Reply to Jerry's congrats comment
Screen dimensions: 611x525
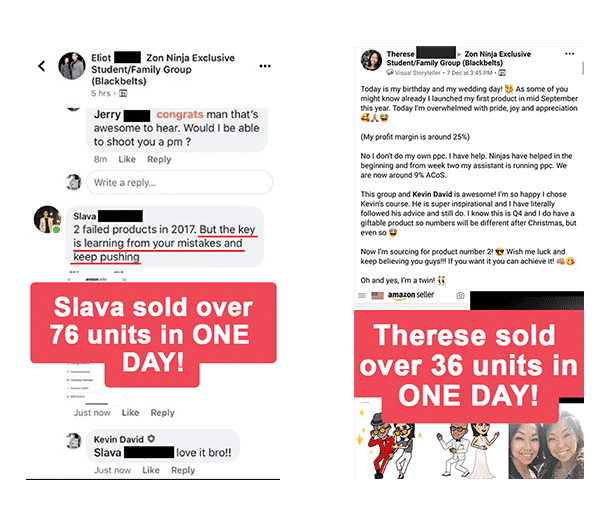pyautogui.click(x=159, y=159)
